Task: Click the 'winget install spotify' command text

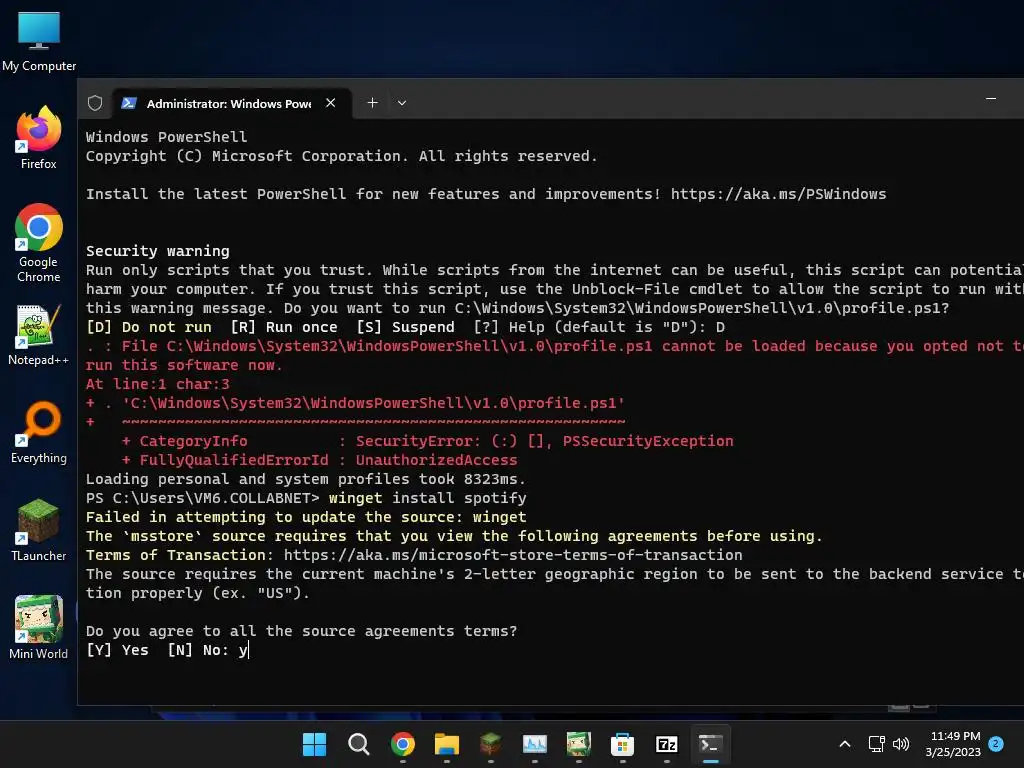Action: coord(427,498)
